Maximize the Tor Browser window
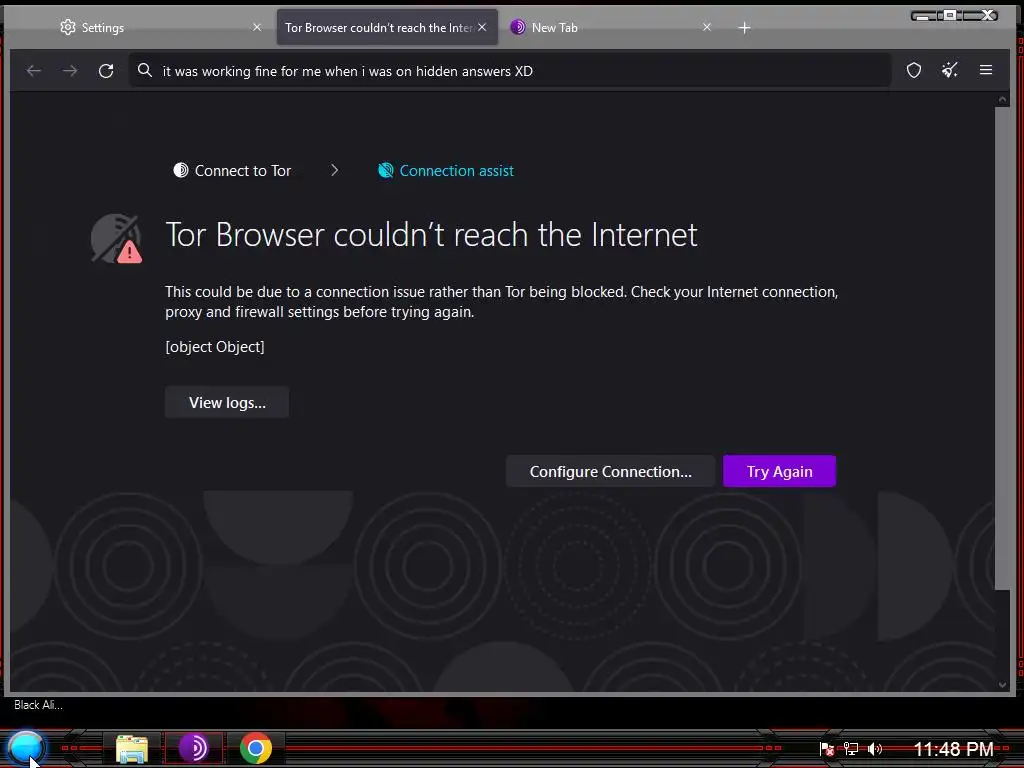The width and height of the screenshot is (1024, 768). [x=951, y=16]
